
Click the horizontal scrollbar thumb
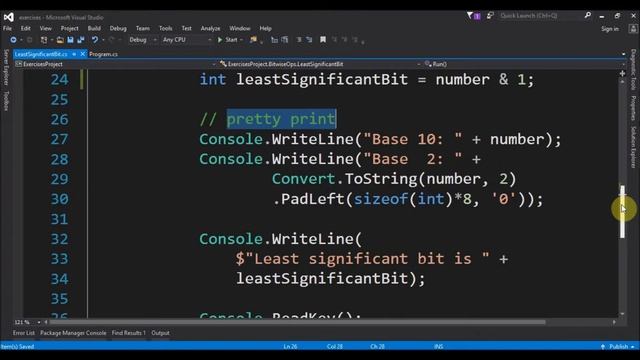point(297,322)
